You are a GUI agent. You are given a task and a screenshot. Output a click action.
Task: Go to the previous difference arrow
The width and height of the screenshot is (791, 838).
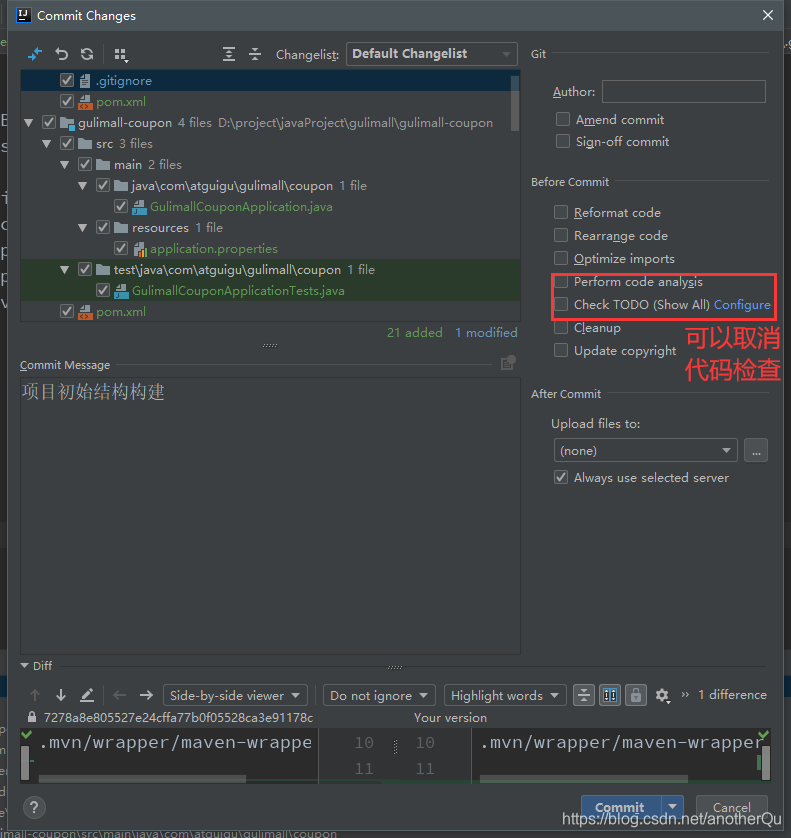point(35,695)
